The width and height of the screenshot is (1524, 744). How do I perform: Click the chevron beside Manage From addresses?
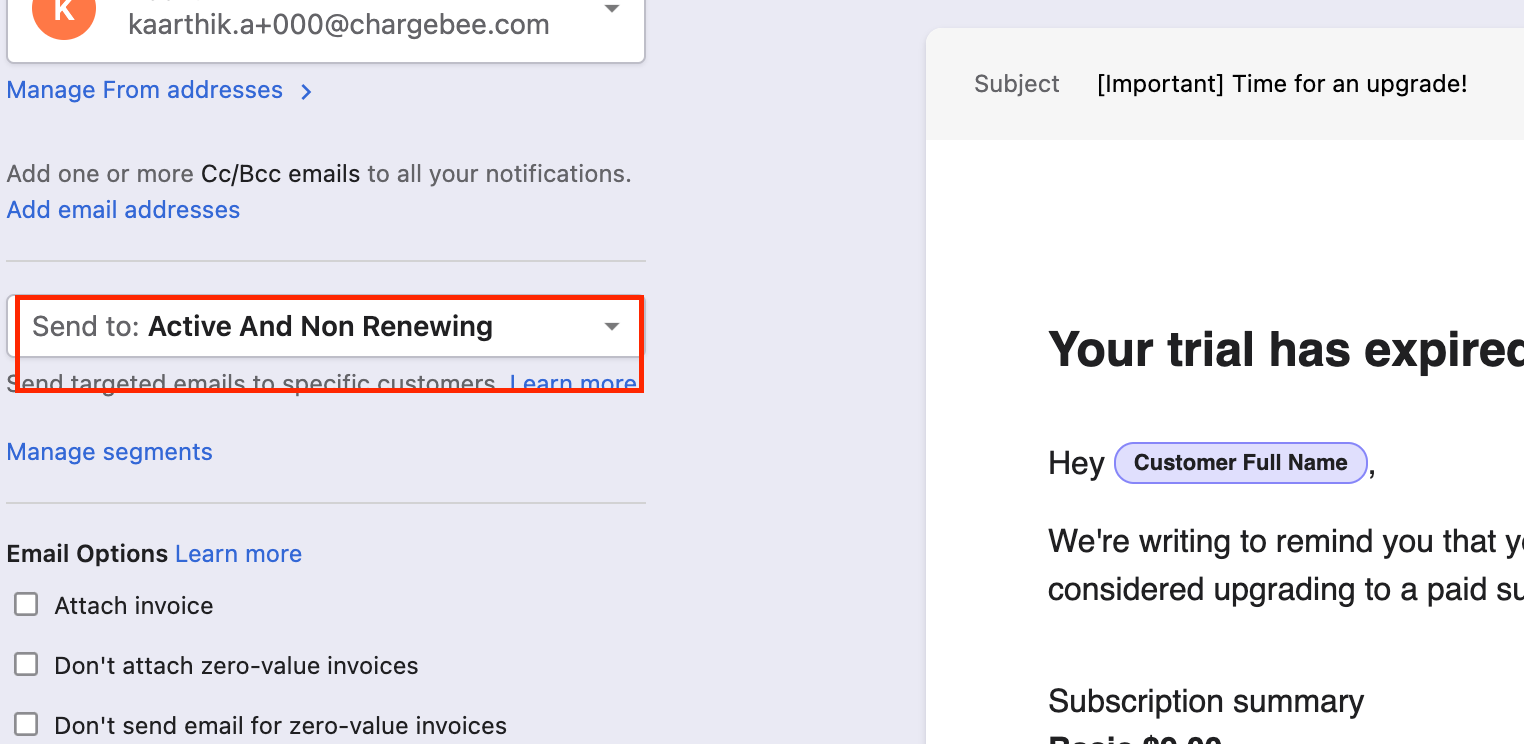(306, 92)
